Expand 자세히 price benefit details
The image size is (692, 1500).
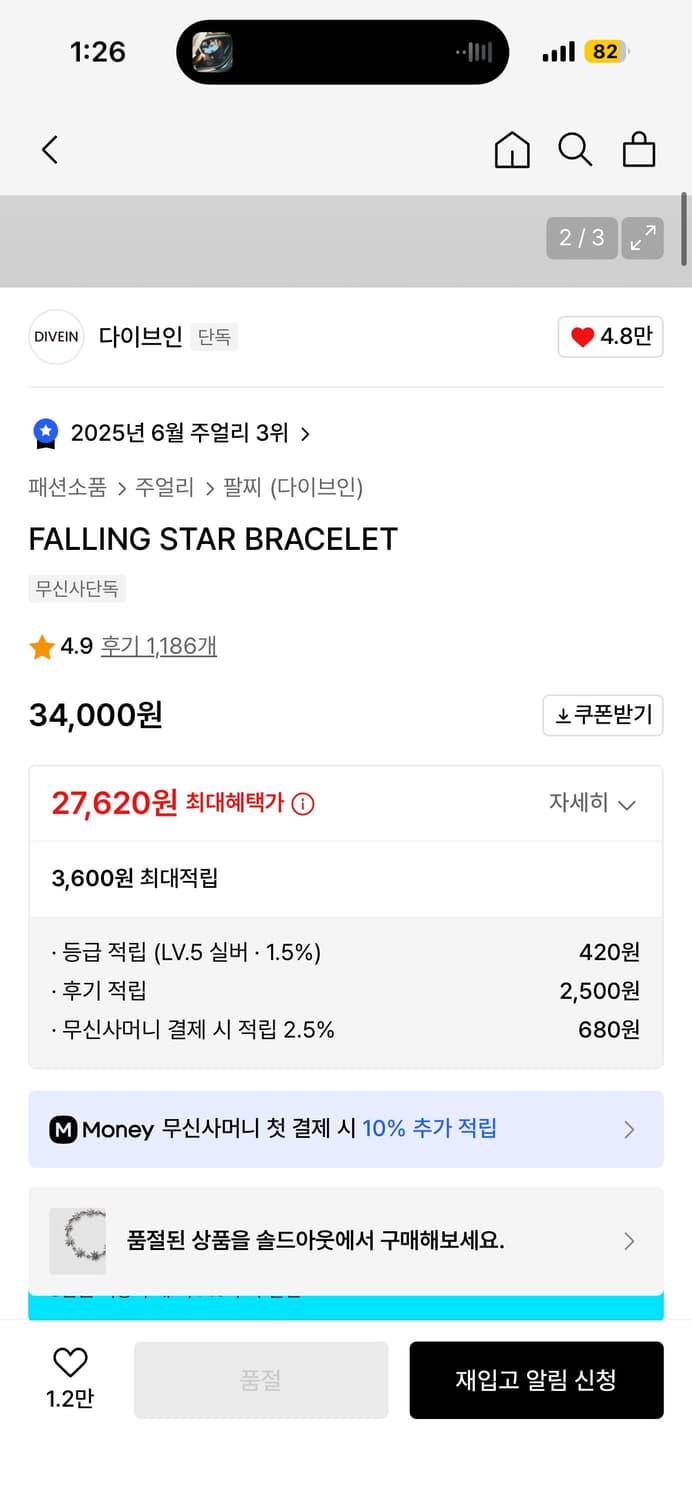pyautogui.click(x=593, y=803)
